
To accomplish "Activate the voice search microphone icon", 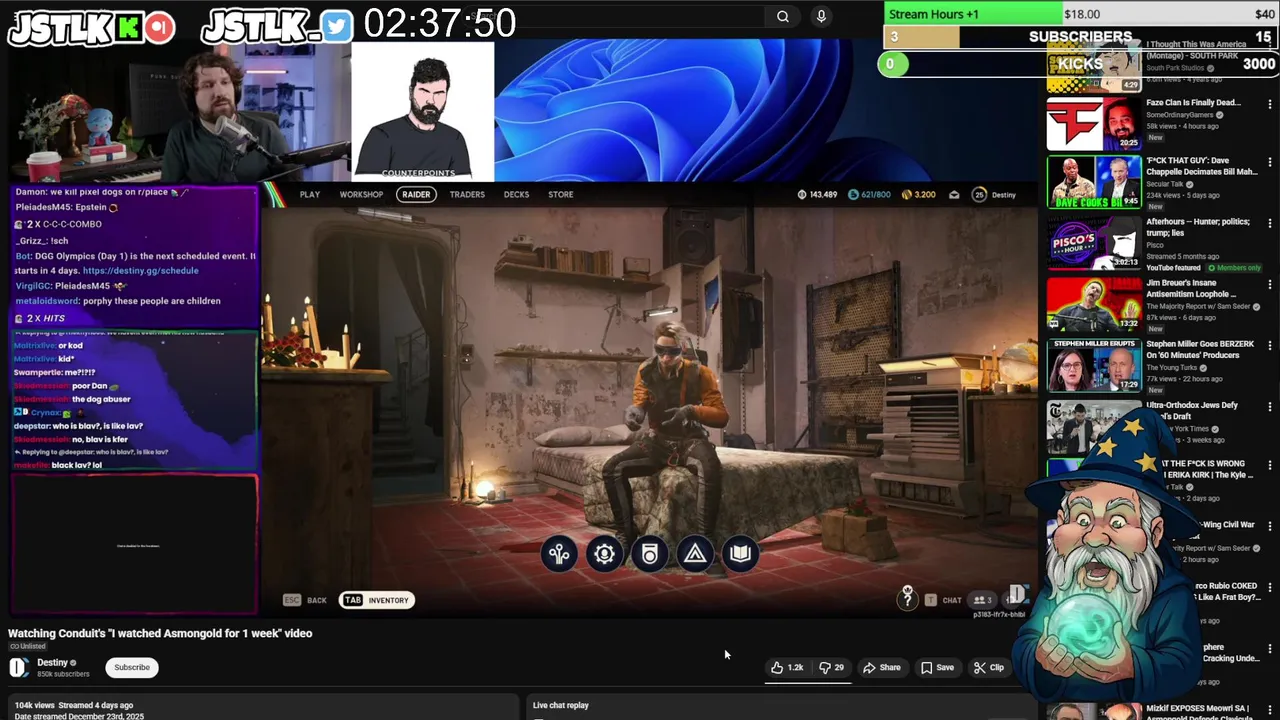I will (821, 16).
